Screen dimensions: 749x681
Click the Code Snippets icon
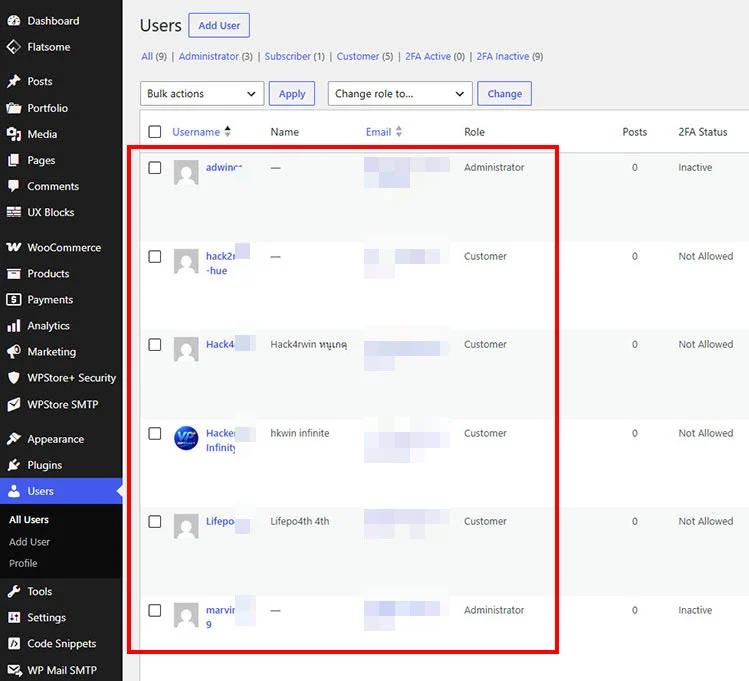coord(14,643)
